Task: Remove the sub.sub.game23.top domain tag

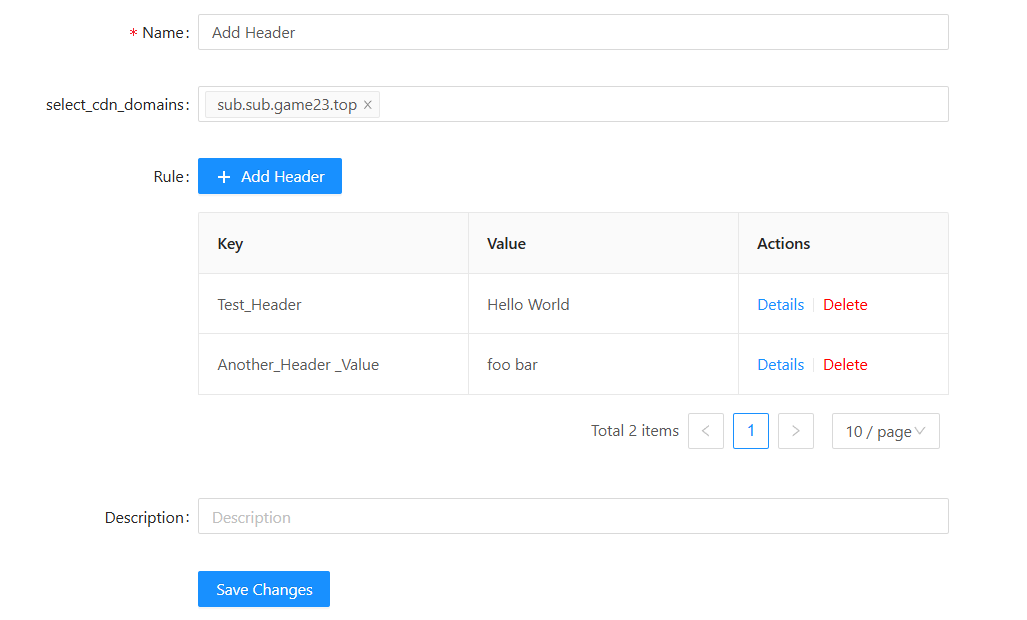Action: [x=368, y=105]
